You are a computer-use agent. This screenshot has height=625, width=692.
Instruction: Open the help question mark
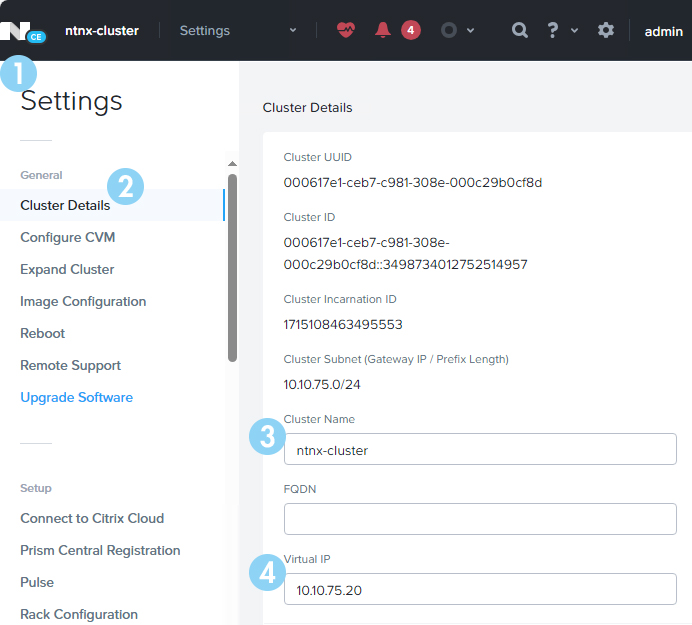pos(552,30)
